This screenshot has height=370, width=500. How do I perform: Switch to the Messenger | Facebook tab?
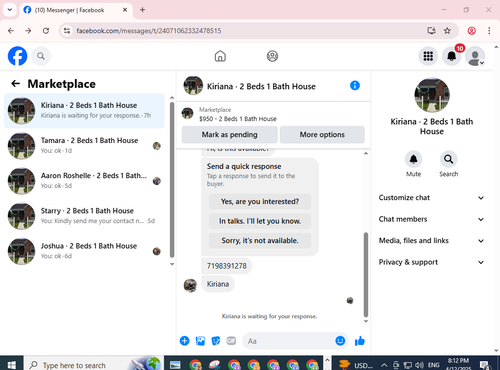[x=76, y=10]
